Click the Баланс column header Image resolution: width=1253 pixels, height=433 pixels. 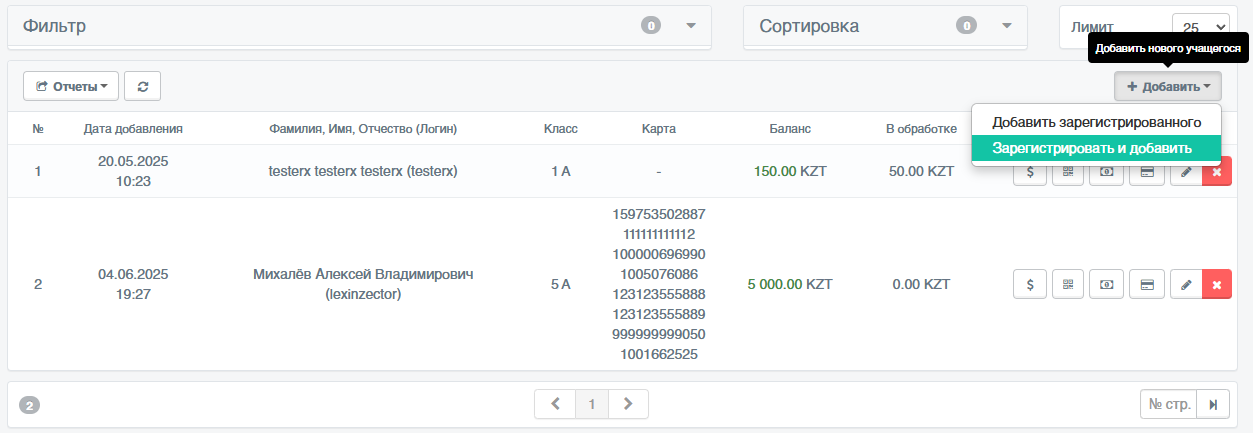pyautogui.click(x=790, y=129)
